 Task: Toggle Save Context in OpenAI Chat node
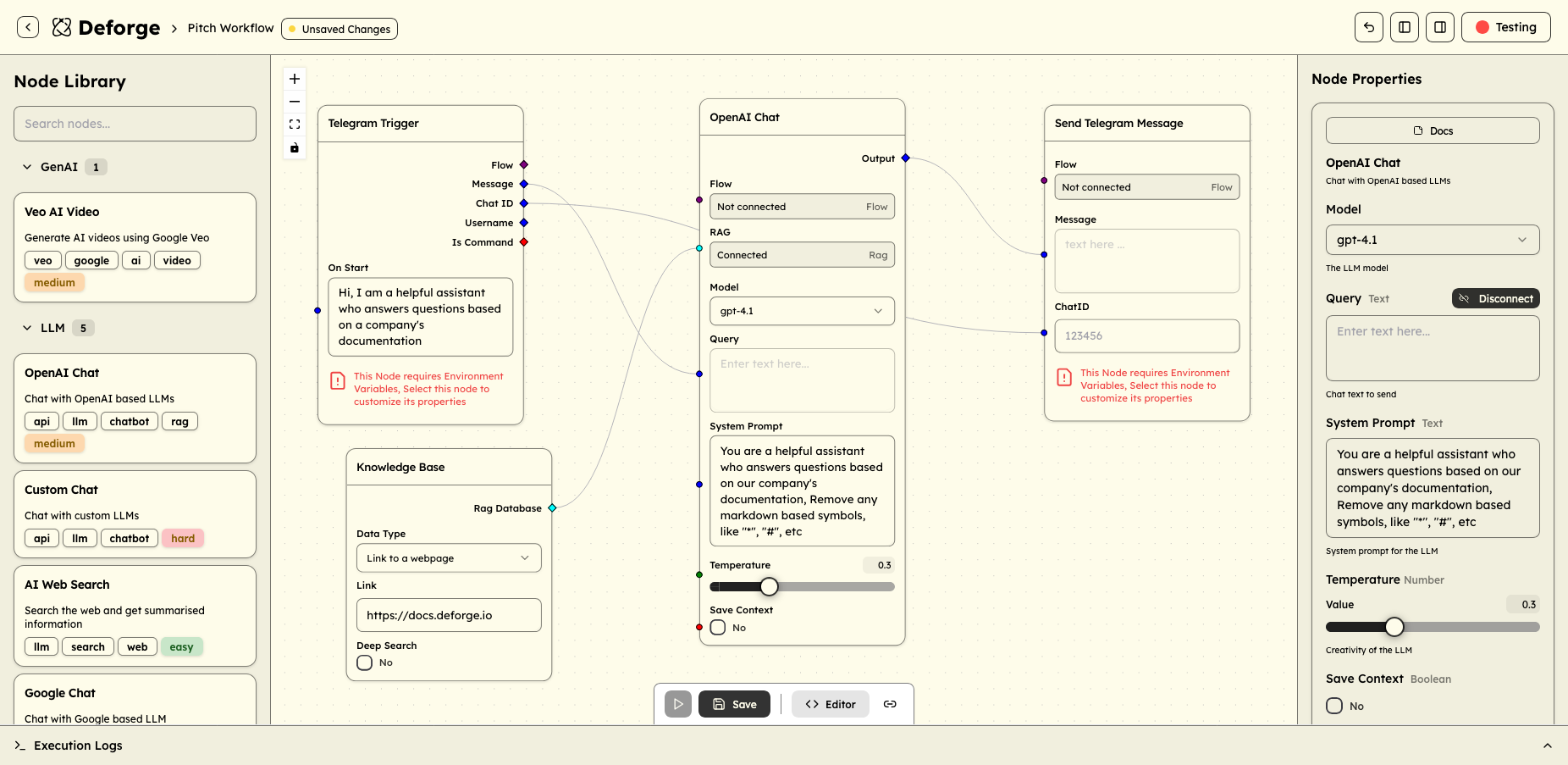(718, 628)
